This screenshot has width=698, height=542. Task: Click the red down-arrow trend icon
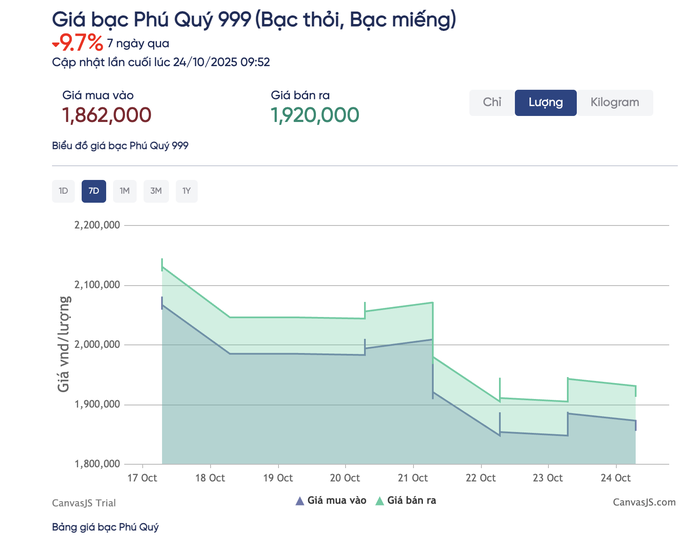coord(55,42)
